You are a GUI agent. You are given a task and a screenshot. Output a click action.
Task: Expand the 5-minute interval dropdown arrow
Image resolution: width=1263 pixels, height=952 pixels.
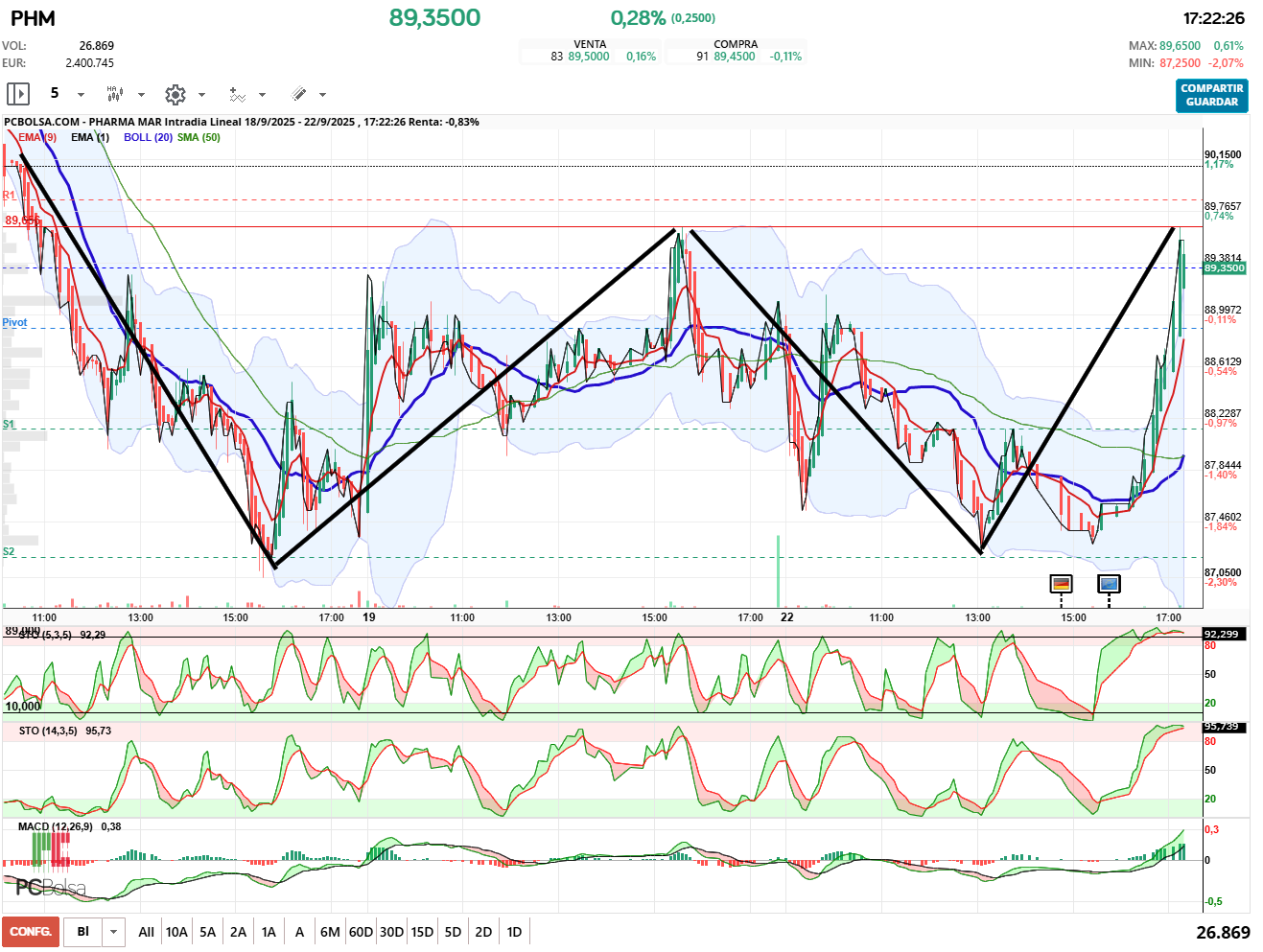81,95
